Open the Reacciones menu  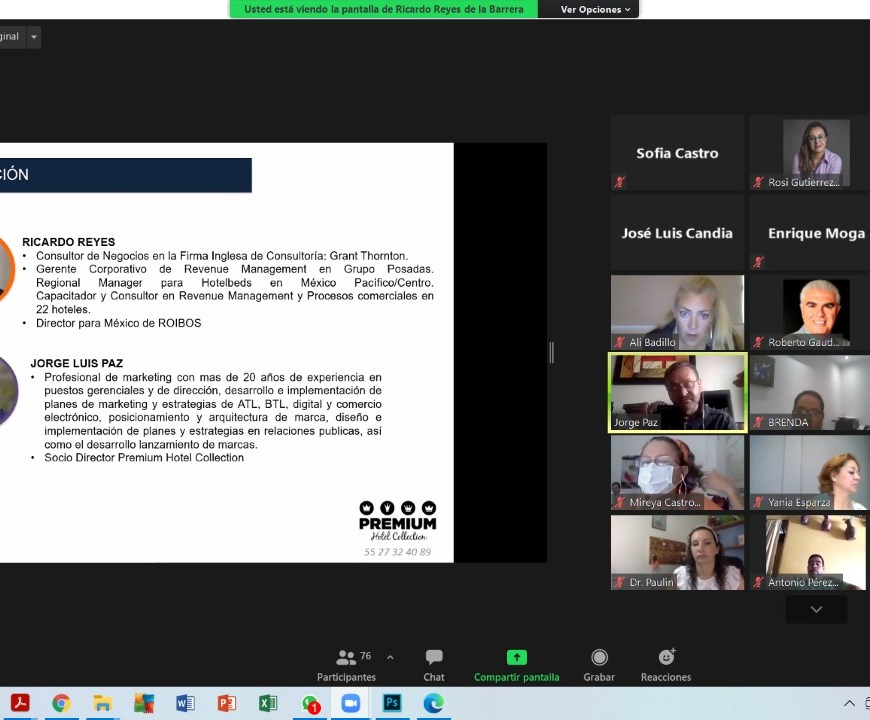(x=666, y=664)
